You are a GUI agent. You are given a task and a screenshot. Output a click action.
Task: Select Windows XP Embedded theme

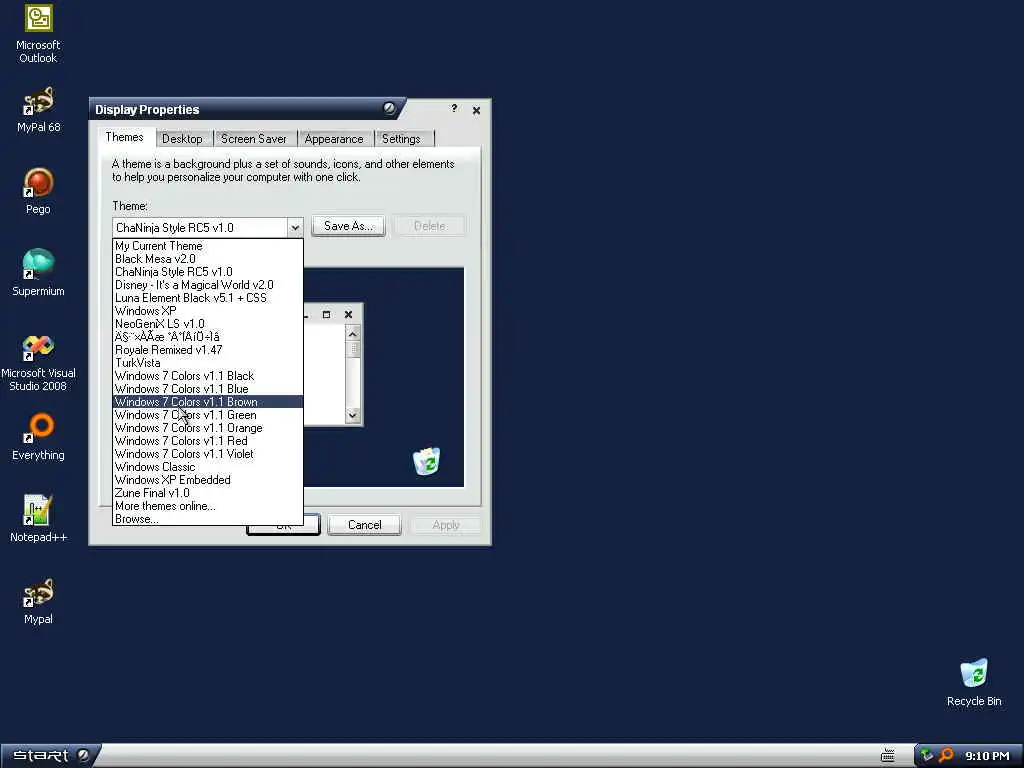pos(208,480)
